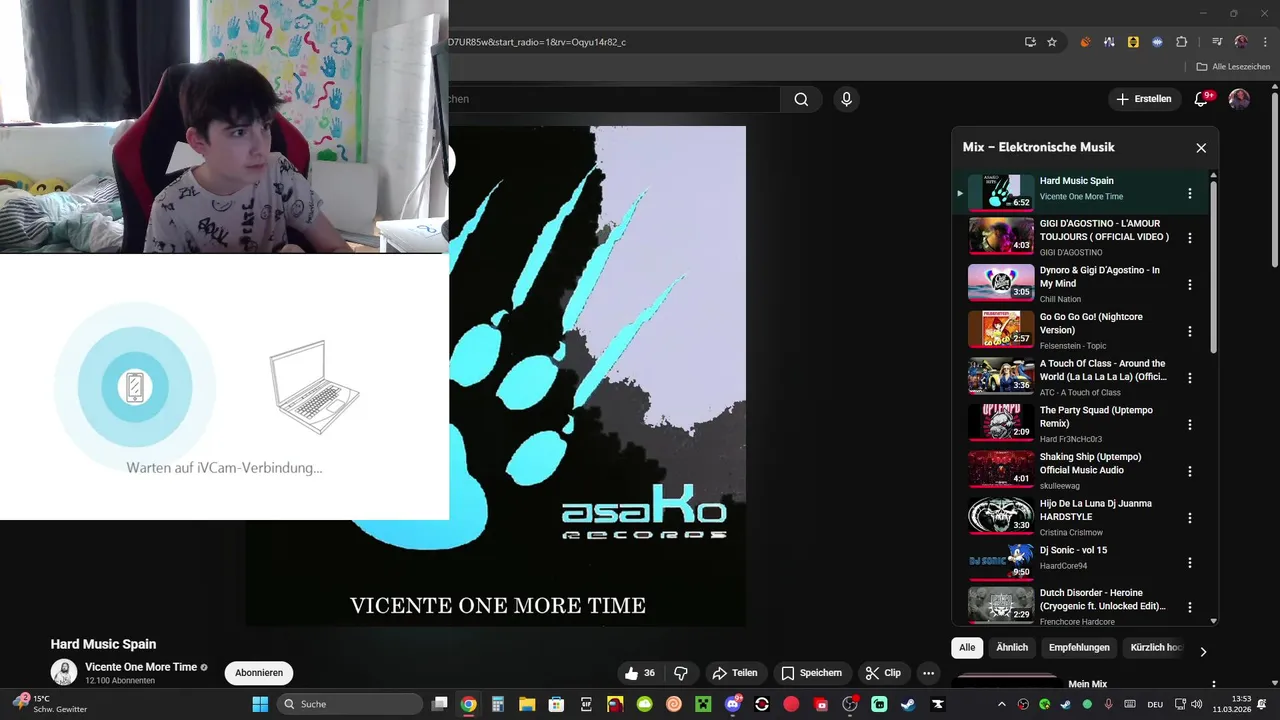This screenshot has width=1280, height=720.
Task: Open more actions three-dot button under video
Action: pyautogui.click(x=929, y=673)
